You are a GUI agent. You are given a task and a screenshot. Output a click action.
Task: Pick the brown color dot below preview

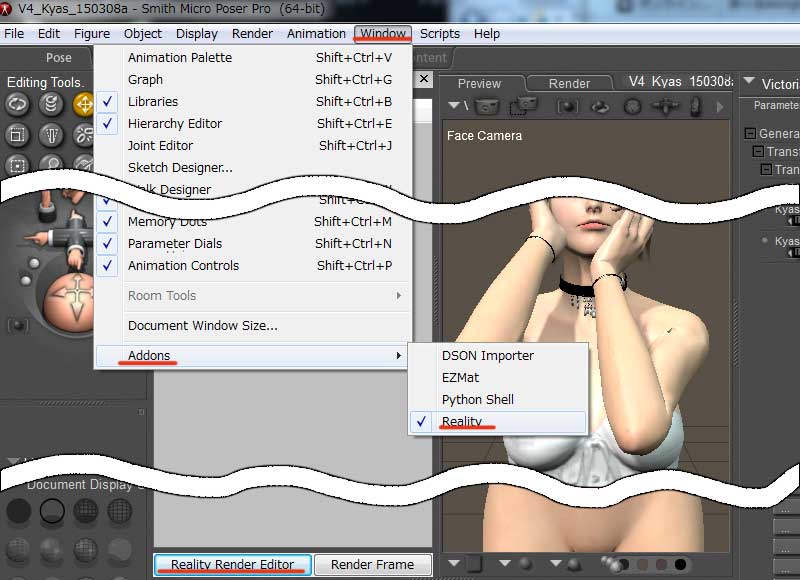click(x=643, y=564)
